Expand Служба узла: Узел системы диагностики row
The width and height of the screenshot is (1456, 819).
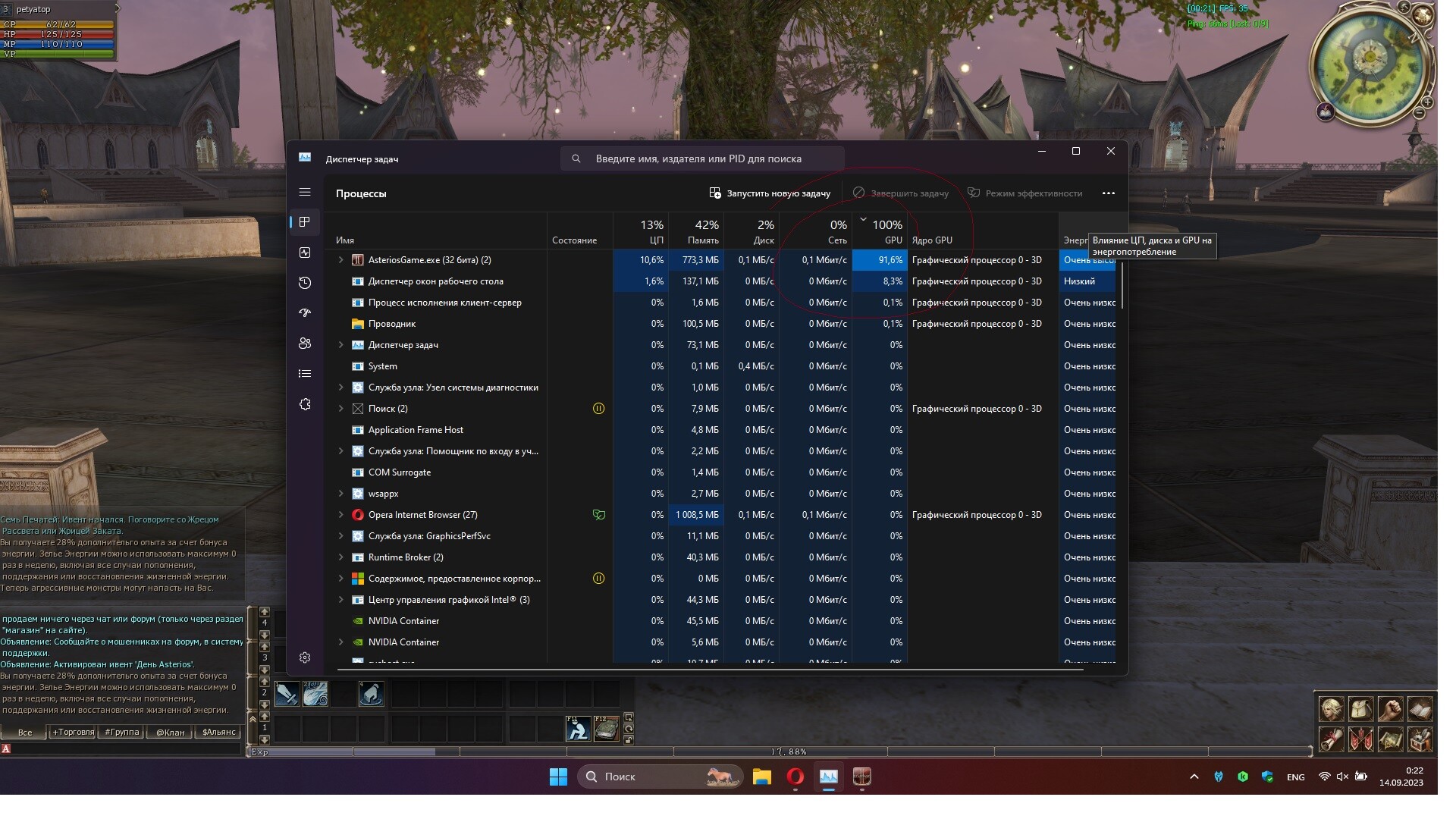pyautogui.click(x=340, y=388)
